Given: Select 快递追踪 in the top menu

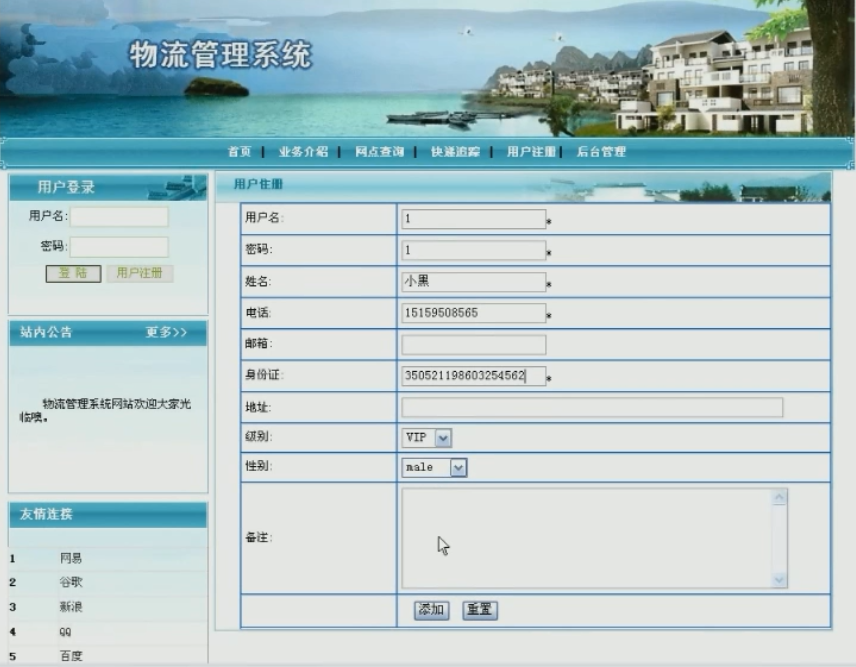Looking at the screenshot, I should [455, 152].
